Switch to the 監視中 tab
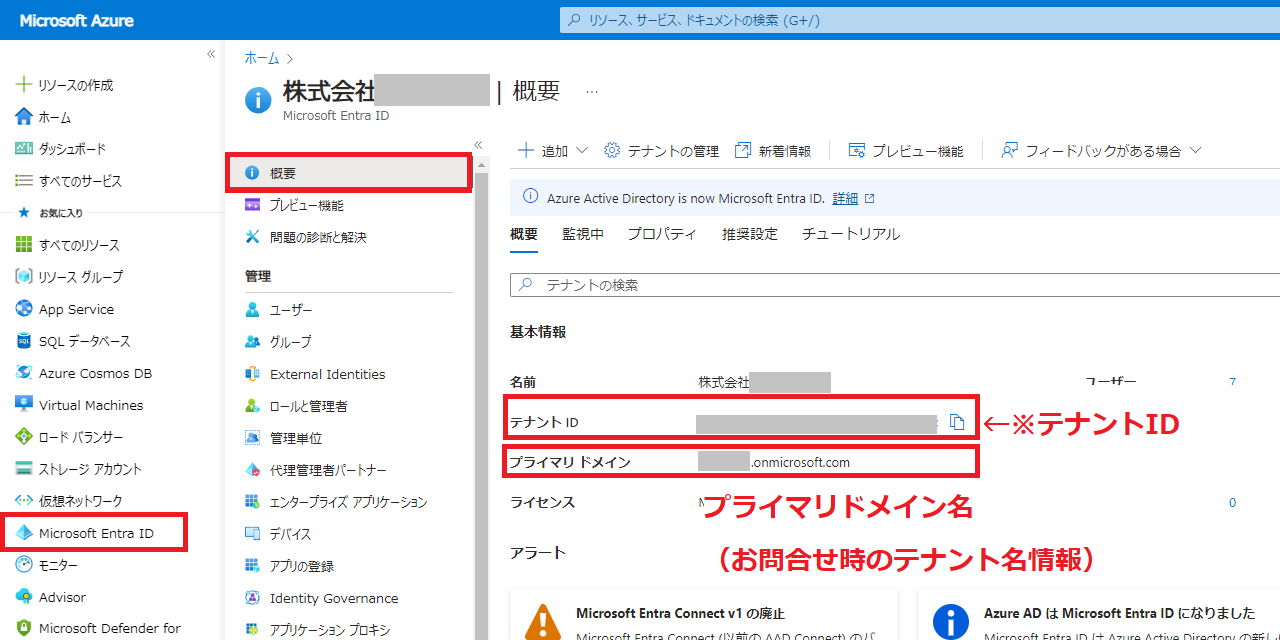The image size is (1280, 640). click(x=583, y=234)
